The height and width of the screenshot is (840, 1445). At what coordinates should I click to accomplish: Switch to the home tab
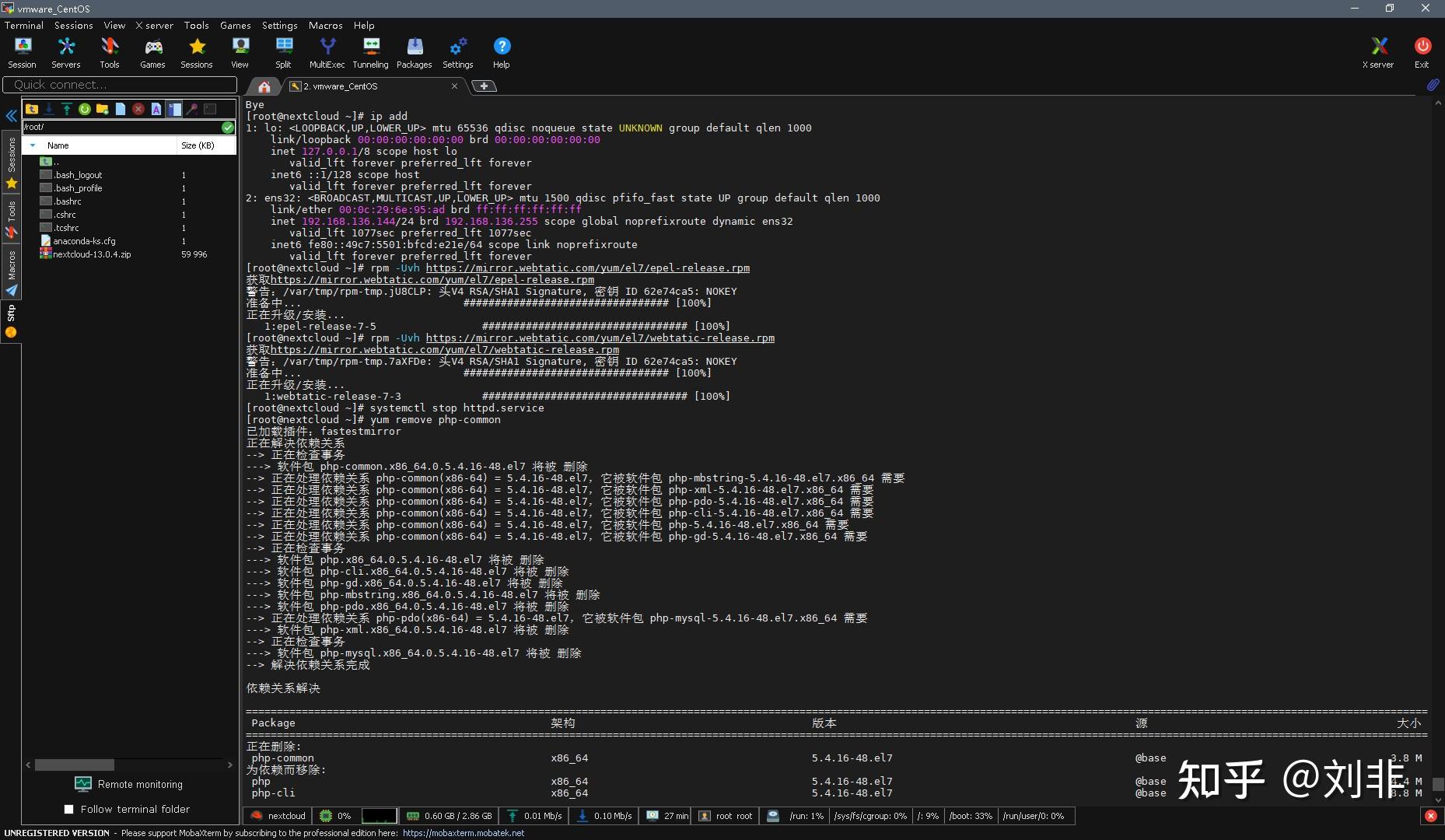(x=264, y=86)
